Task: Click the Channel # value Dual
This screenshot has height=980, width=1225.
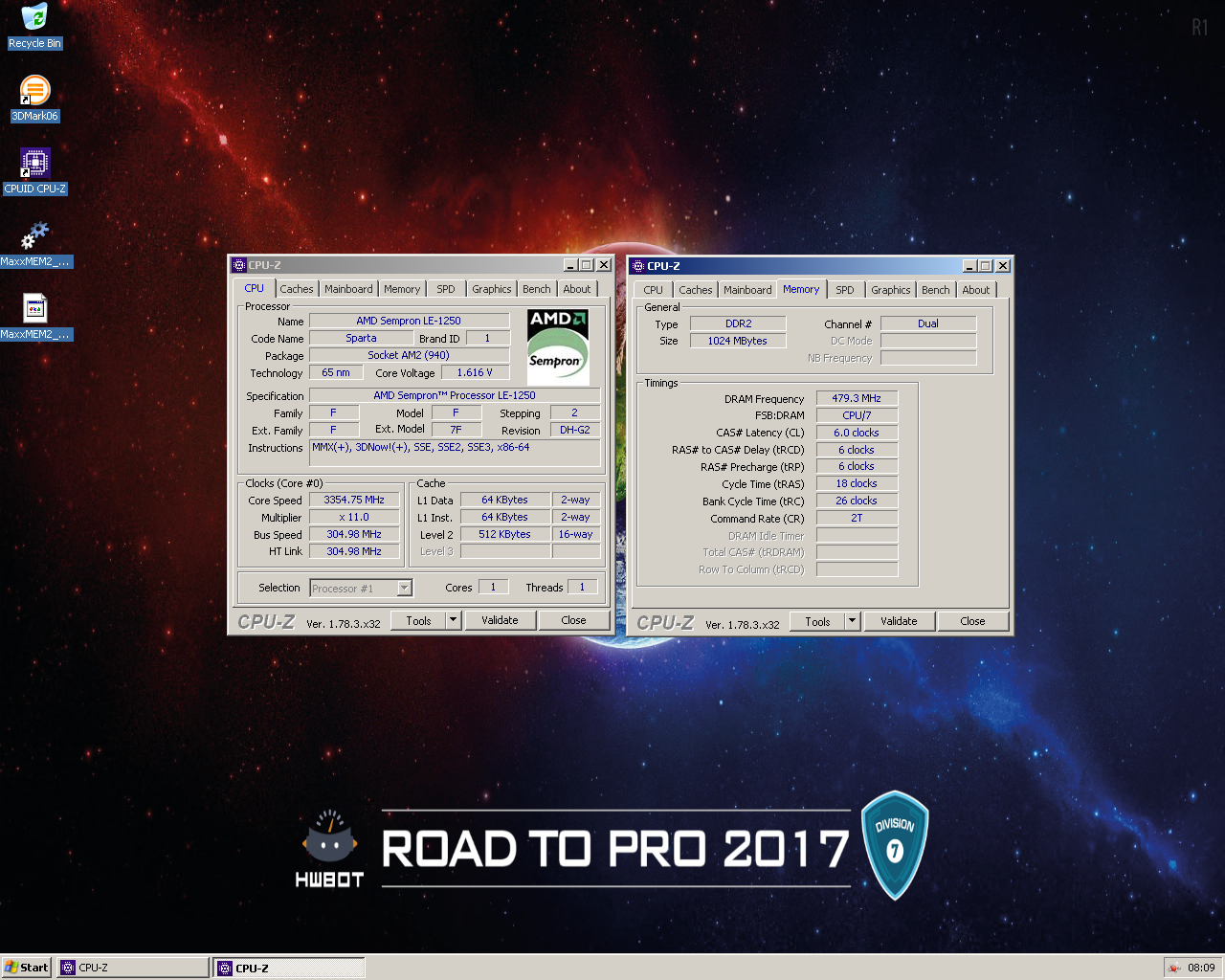Action: click(928, 323)
